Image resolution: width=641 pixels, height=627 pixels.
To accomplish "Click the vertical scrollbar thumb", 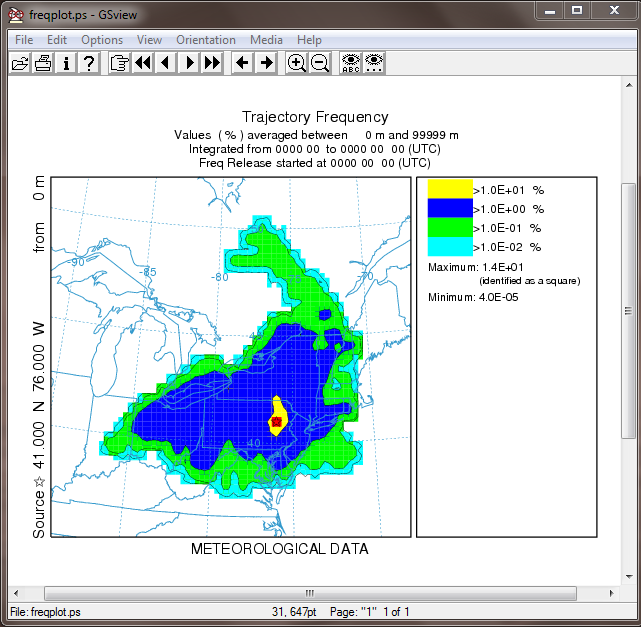I will tap(629, 311).
